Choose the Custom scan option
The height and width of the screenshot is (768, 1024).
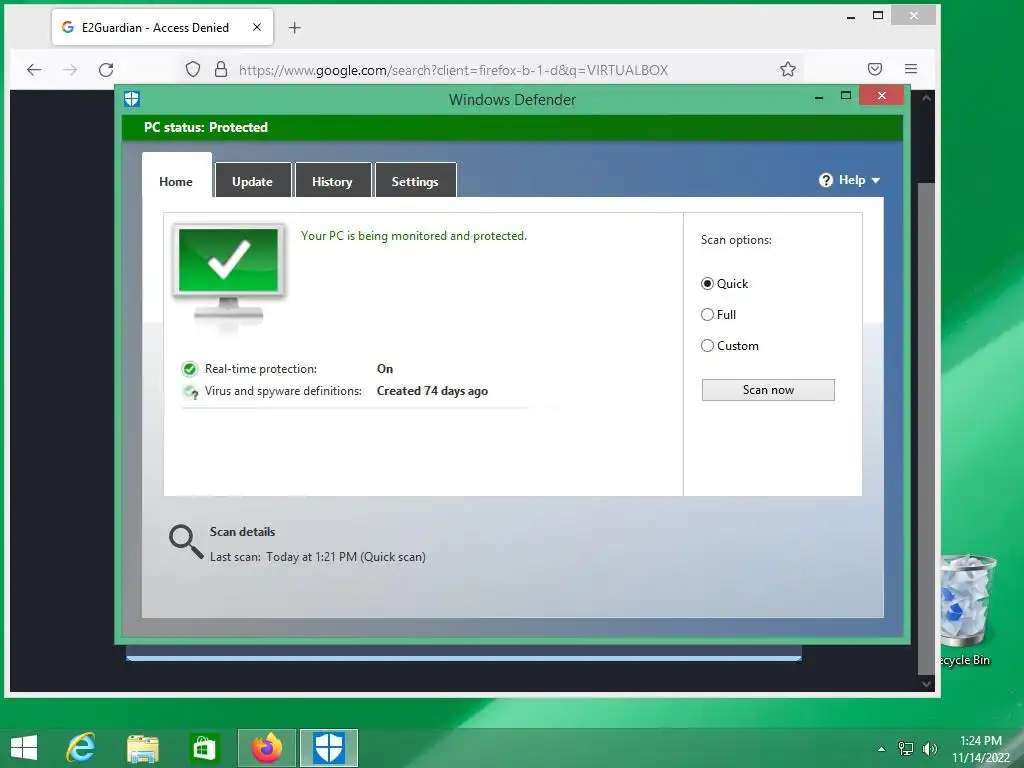coord(707,345)
